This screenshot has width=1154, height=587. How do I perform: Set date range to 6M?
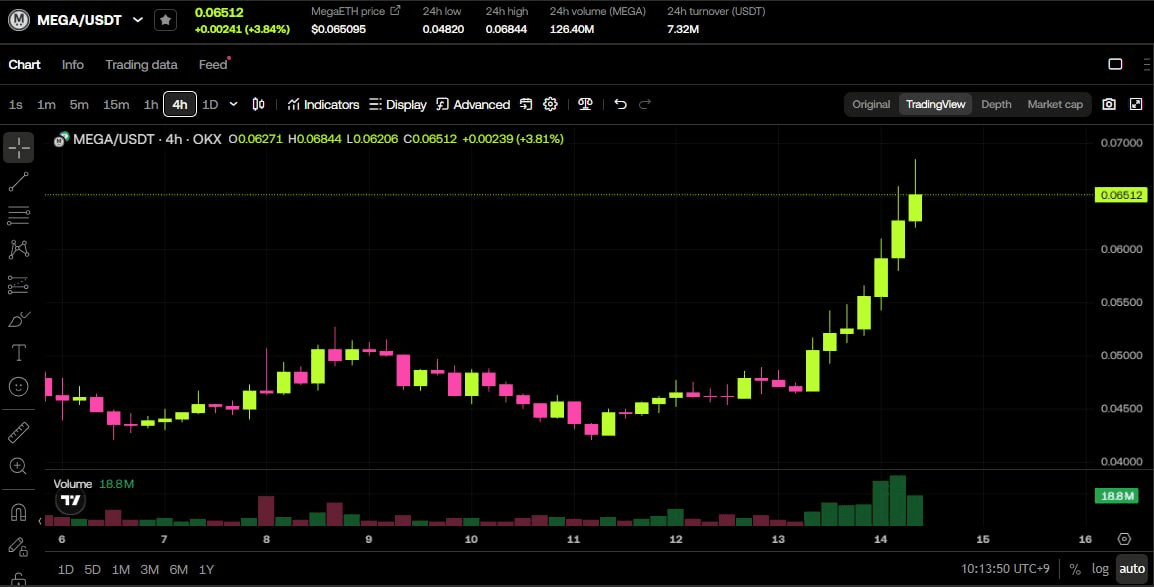coord(179,569)
